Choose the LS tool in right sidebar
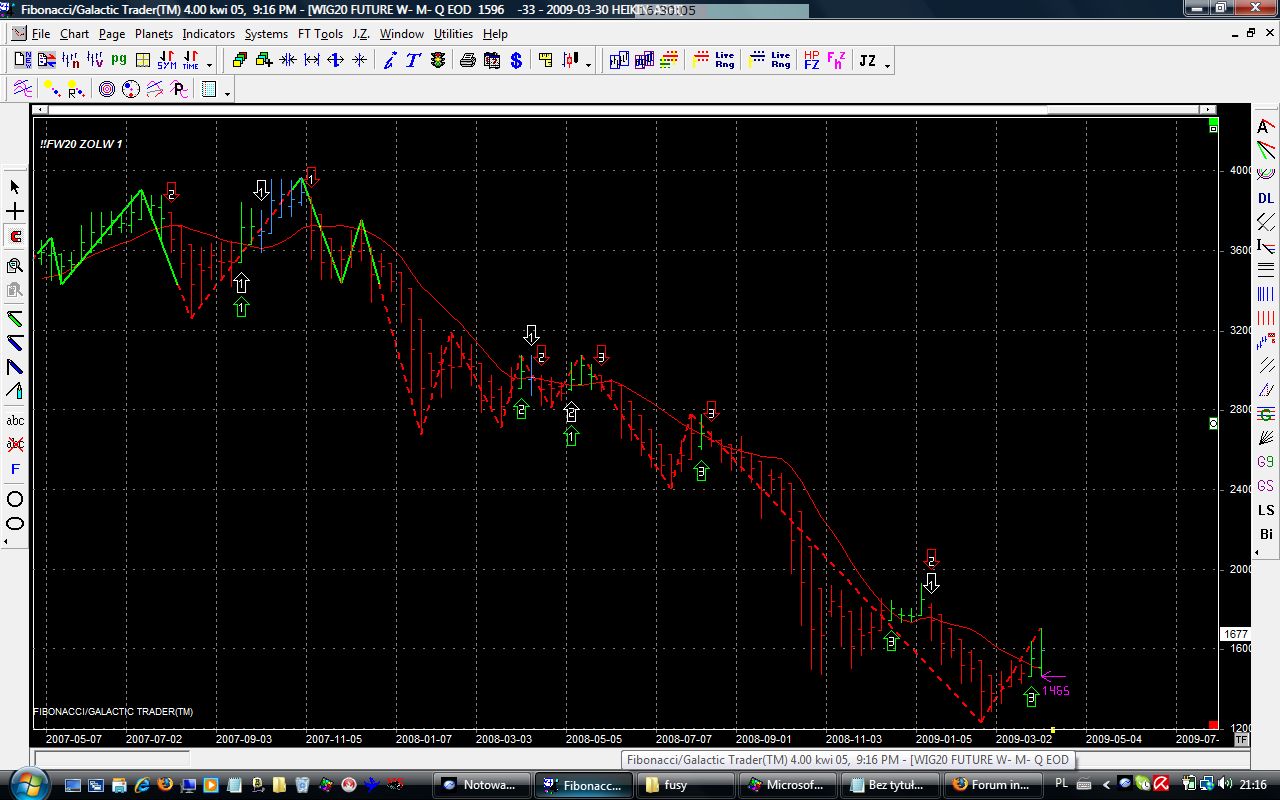Image resolution: width=1280 pixels, height=800 pixels. pos(1266,510)
